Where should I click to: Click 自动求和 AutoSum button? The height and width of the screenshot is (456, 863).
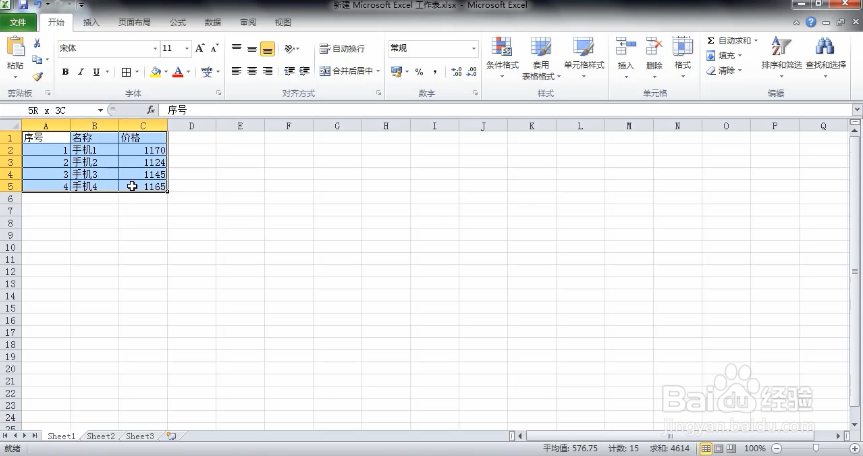[x=729, y=41]
